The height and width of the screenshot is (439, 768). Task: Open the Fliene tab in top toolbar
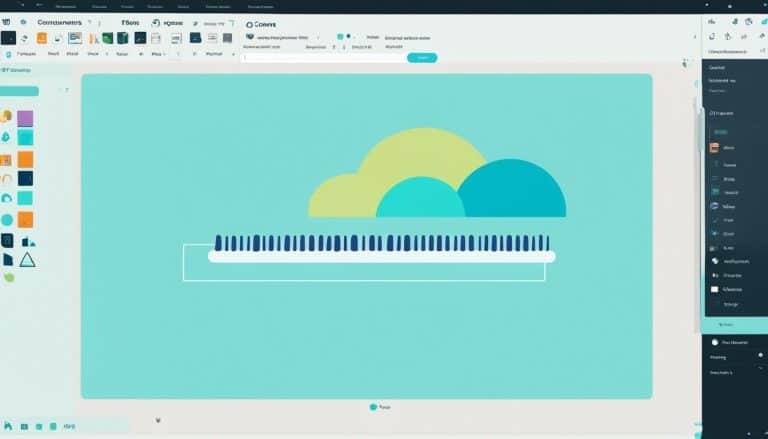pos(131,21)
